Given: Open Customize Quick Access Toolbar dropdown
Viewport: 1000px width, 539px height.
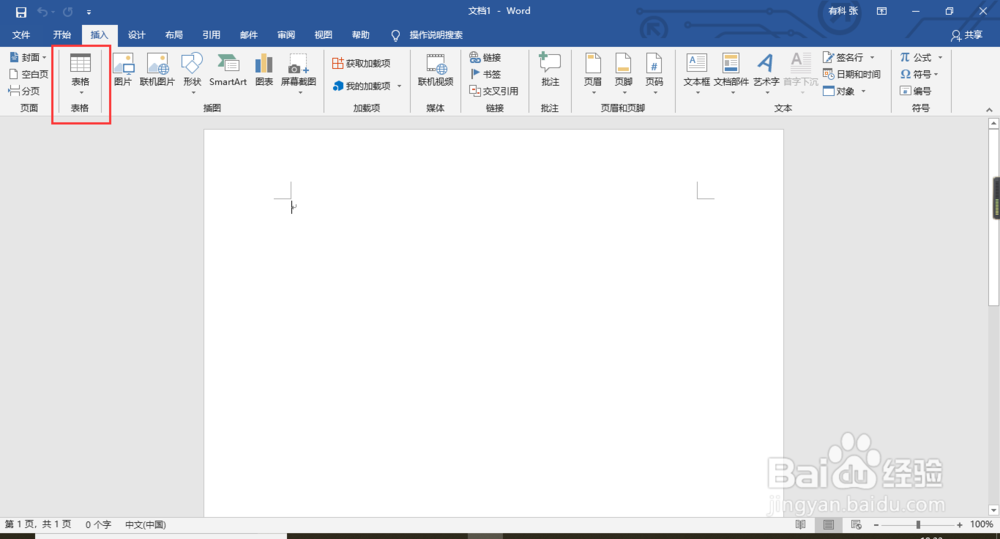Looking at the screenshot, I should pyautogui.click(x=89, y=11).
